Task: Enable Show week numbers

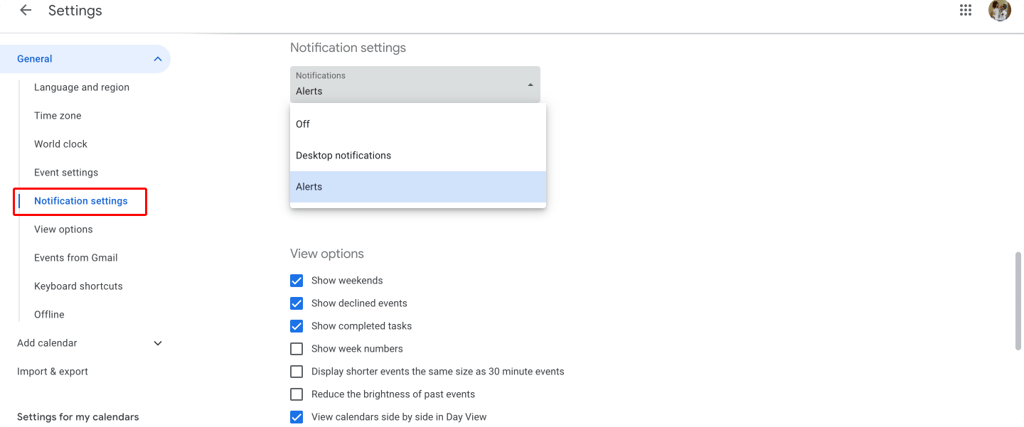Action: (296, 349)
